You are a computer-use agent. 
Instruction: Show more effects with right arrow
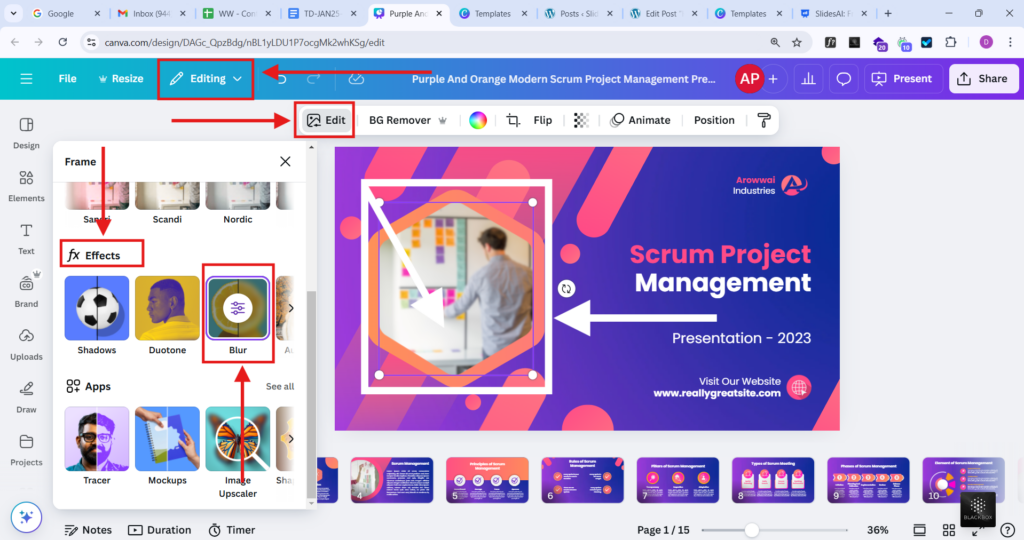[x=291, y=308]
